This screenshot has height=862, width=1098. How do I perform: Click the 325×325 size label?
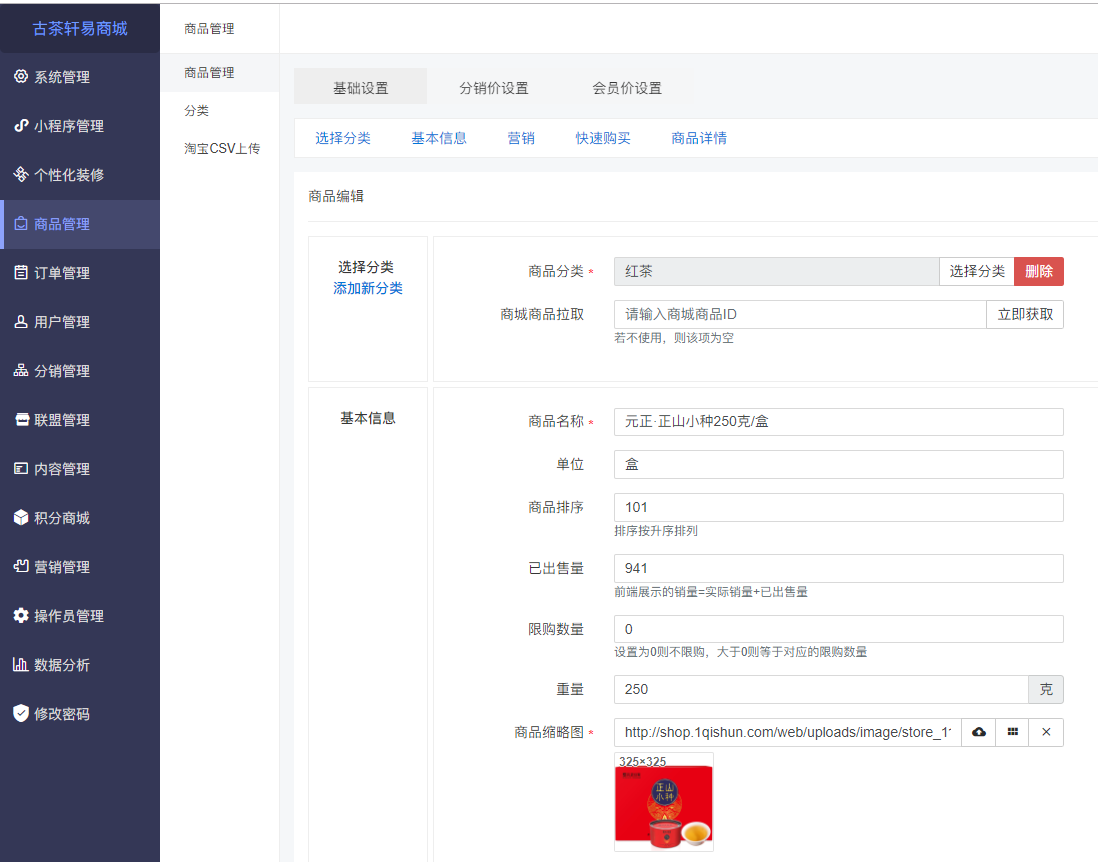642,760
